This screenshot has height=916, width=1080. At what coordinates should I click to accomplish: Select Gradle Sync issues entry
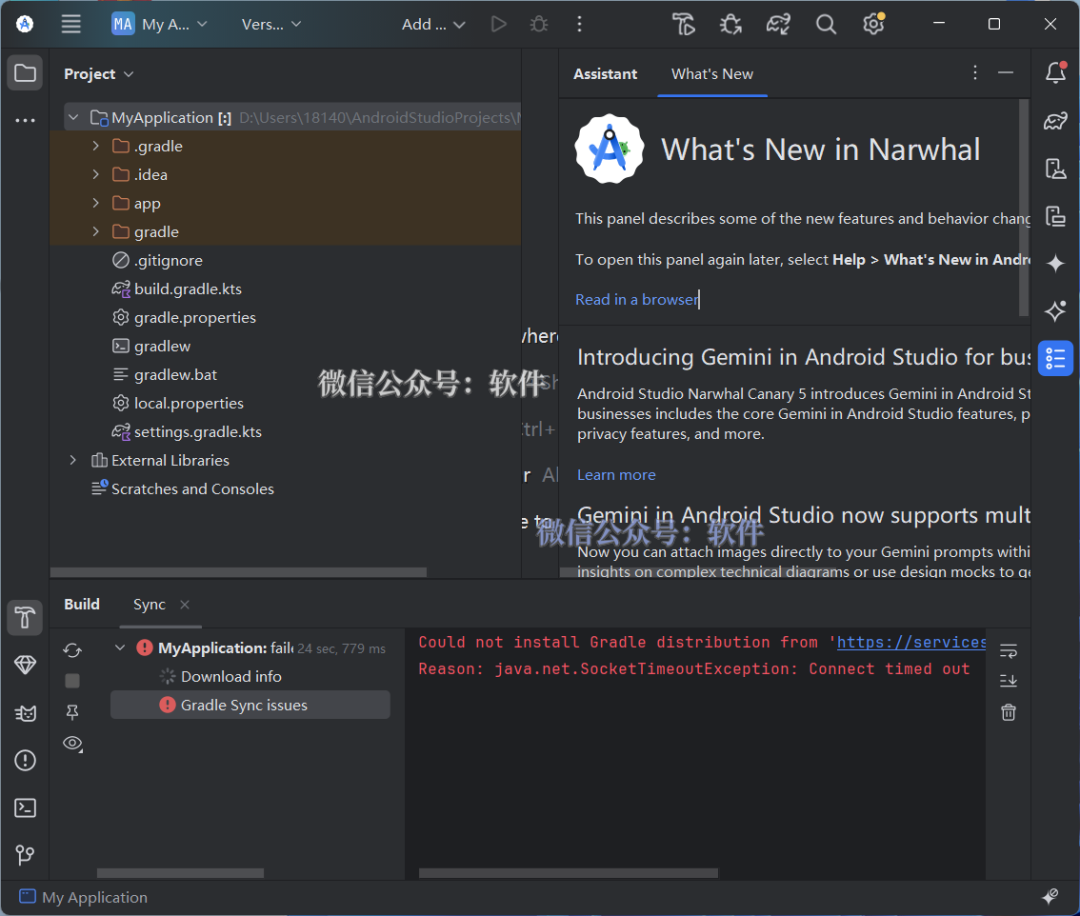(250, 705)
